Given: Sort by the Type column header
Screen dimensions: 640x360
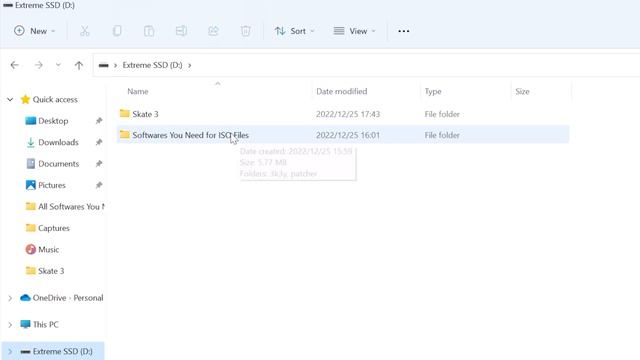Looking at the screenshot, I should pyautogui.click(x=433, y=91).
